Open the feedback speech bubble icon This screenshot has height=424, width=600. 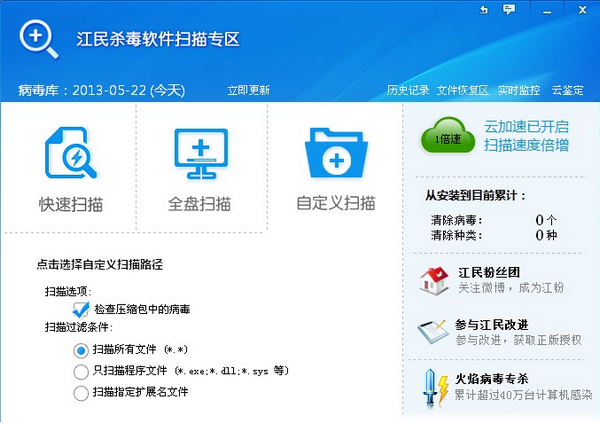point(509,10)
